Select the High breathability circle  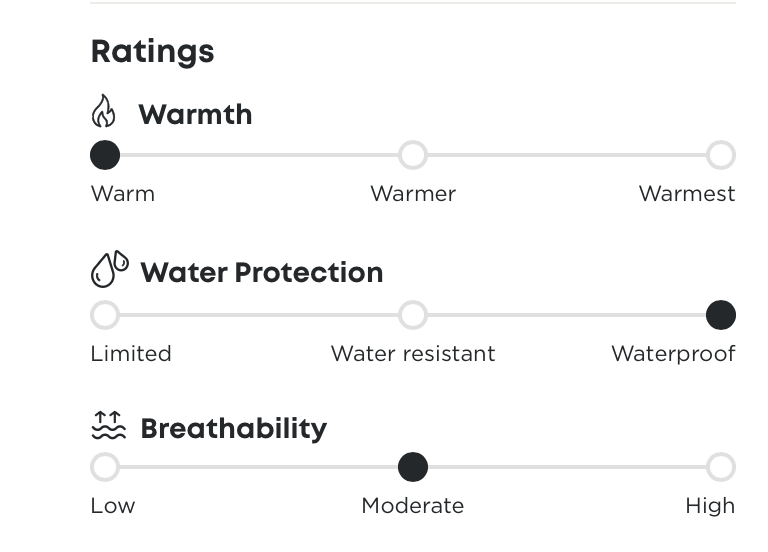720,467
